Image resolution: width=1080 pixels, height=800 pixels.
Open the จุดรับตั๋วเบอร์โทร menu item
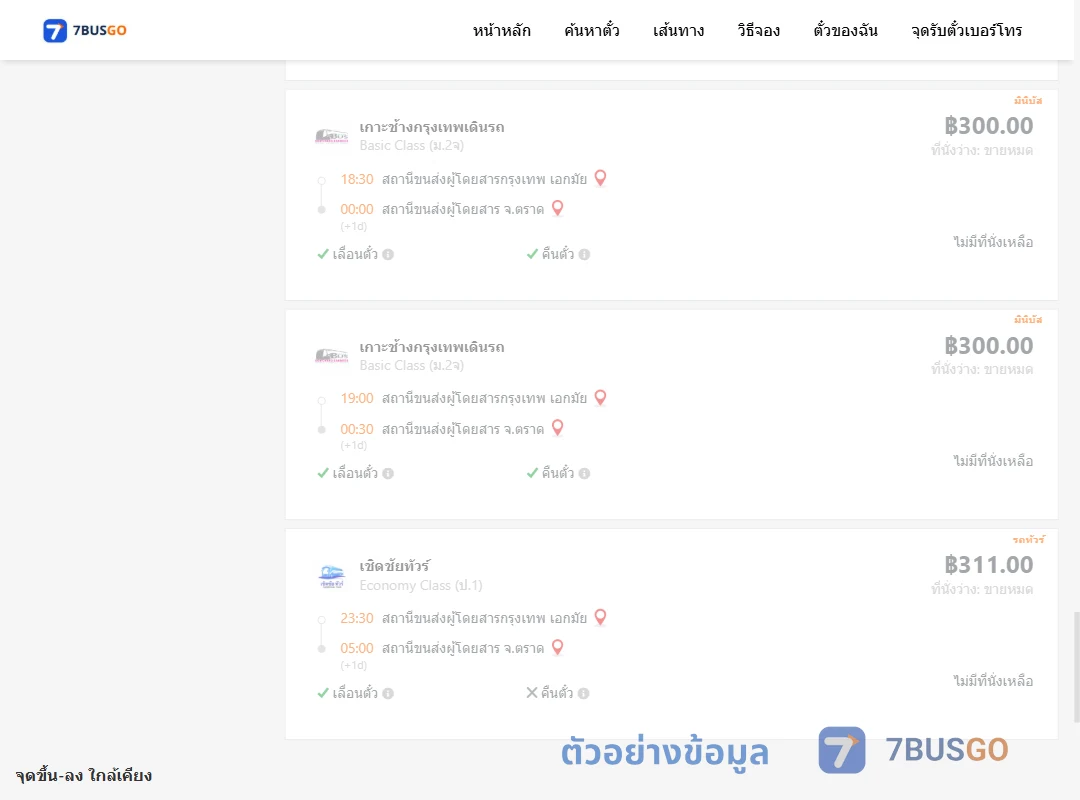(x=966, y=30)
